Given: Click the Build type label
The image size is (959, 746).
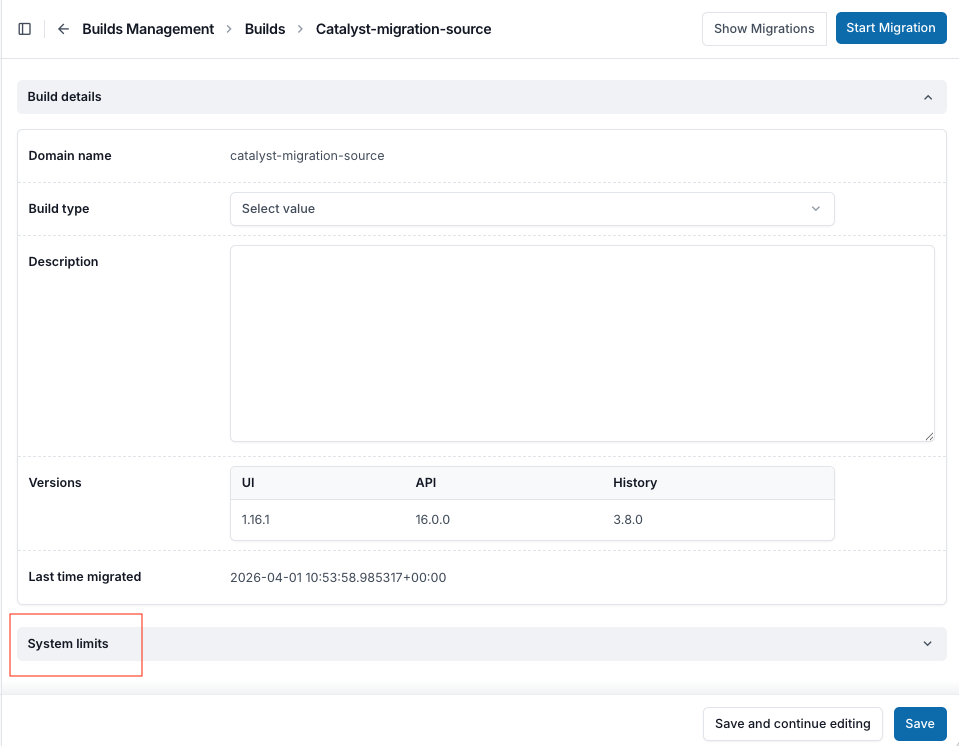Looking at the screenshot, I should point(59,209).
